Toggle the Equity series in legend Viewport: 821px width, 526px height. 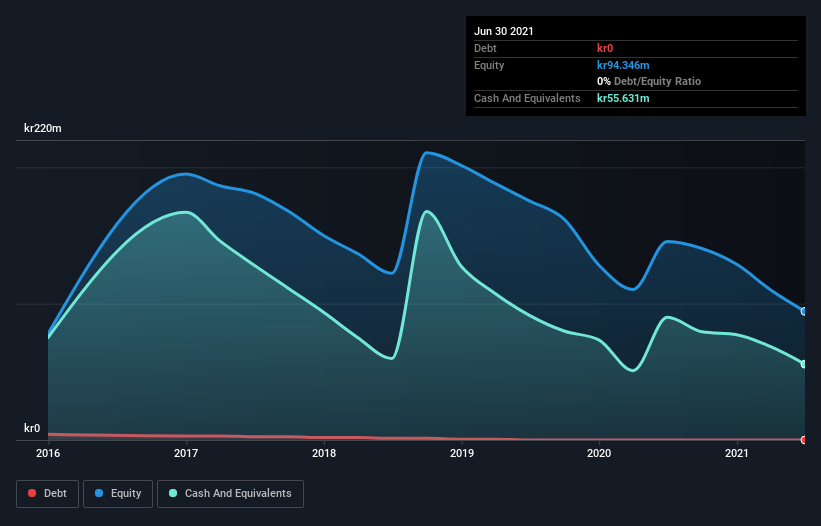(118, 494)
